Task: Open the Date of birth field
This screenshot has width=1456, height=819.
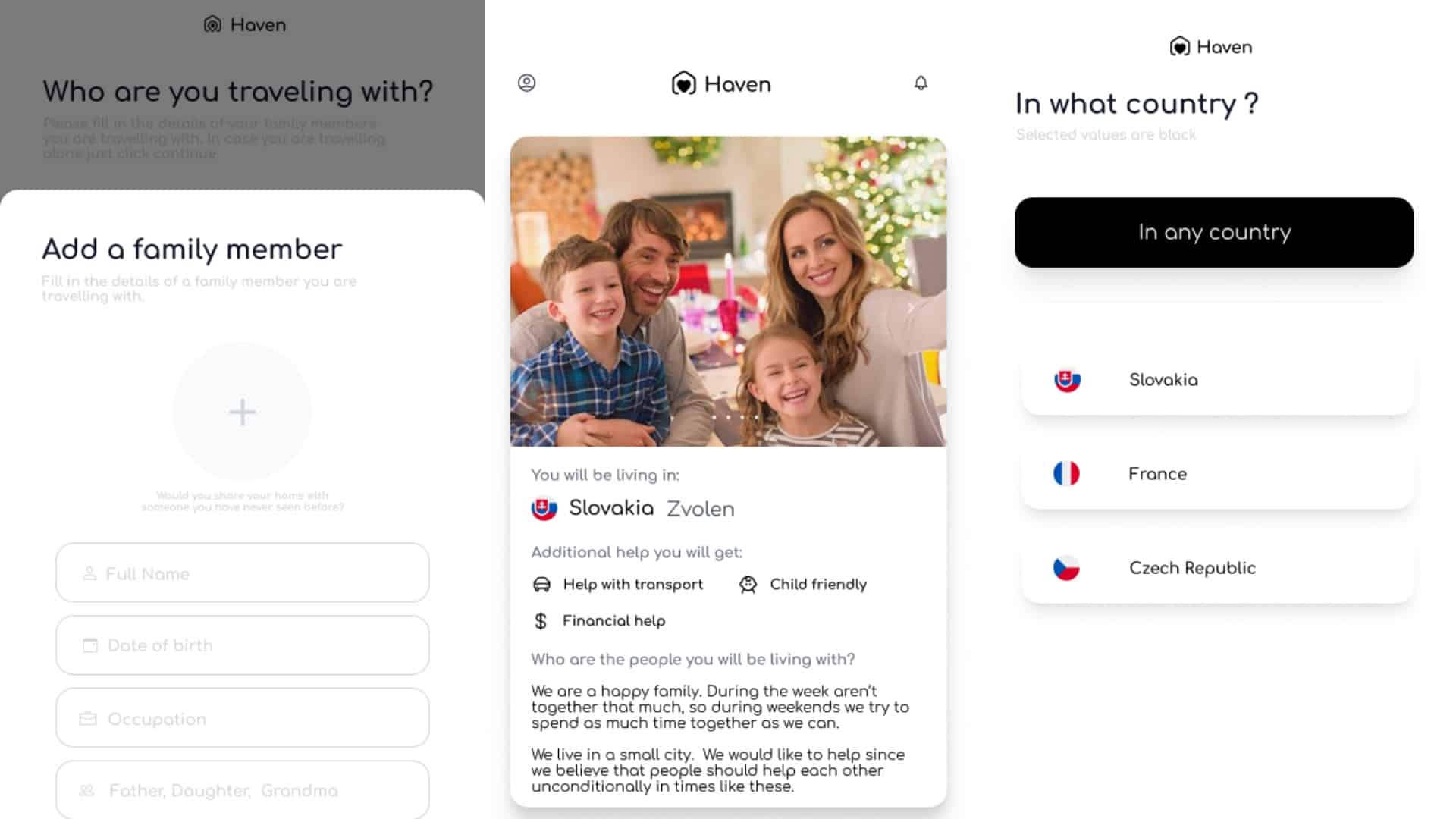Action: [x=243, y=645]
